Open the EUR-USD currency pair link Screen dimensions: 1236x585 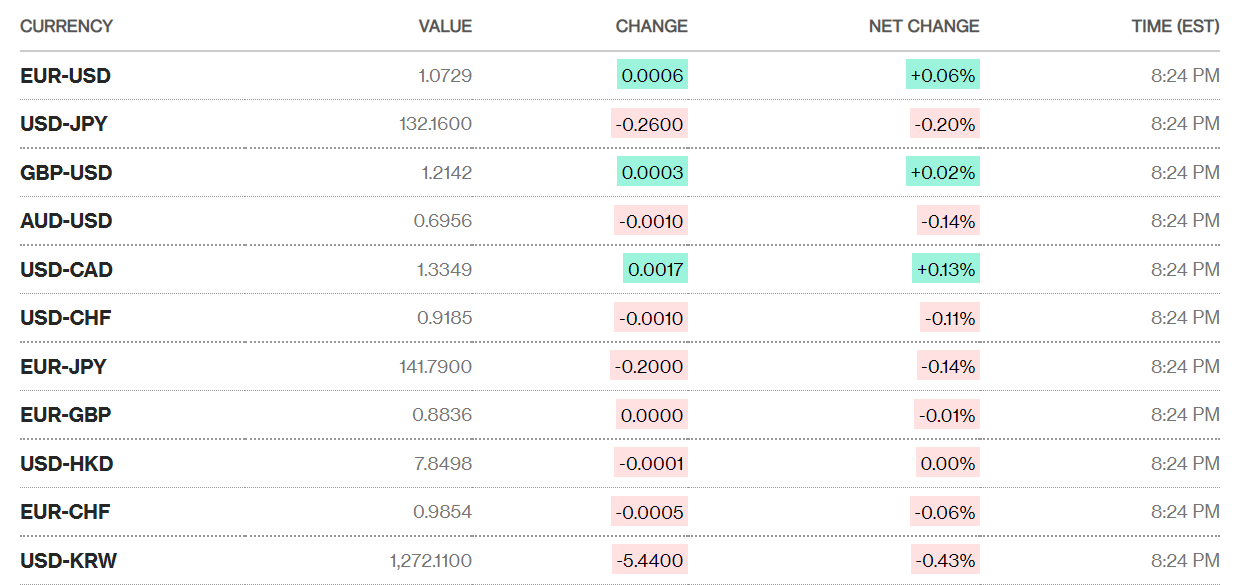(65, 76)
